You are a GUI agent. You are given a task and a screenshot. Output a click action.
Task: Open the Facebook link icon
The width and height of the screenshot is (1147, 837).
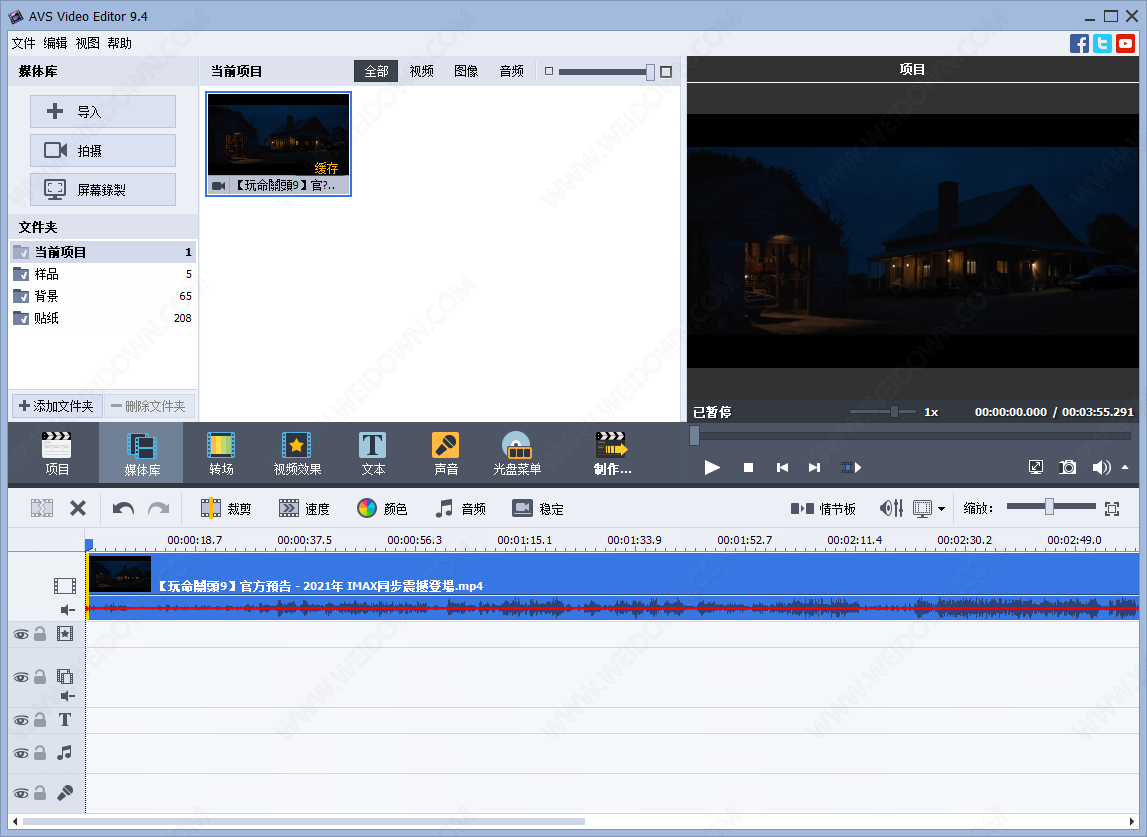coord(1079,43)
